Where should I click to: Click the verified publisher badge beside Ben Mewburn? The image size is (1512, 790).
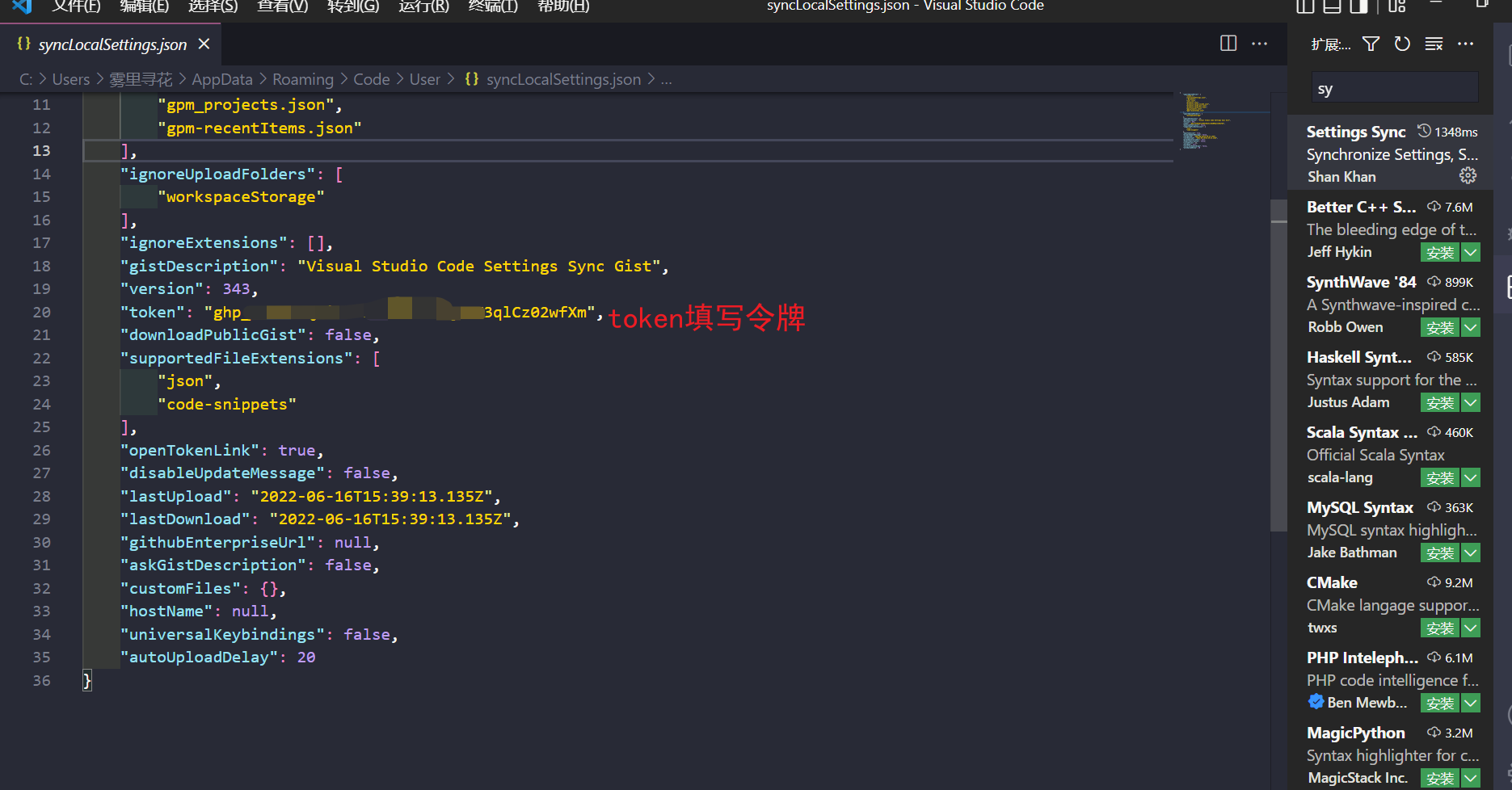[x=1316, y=702]
